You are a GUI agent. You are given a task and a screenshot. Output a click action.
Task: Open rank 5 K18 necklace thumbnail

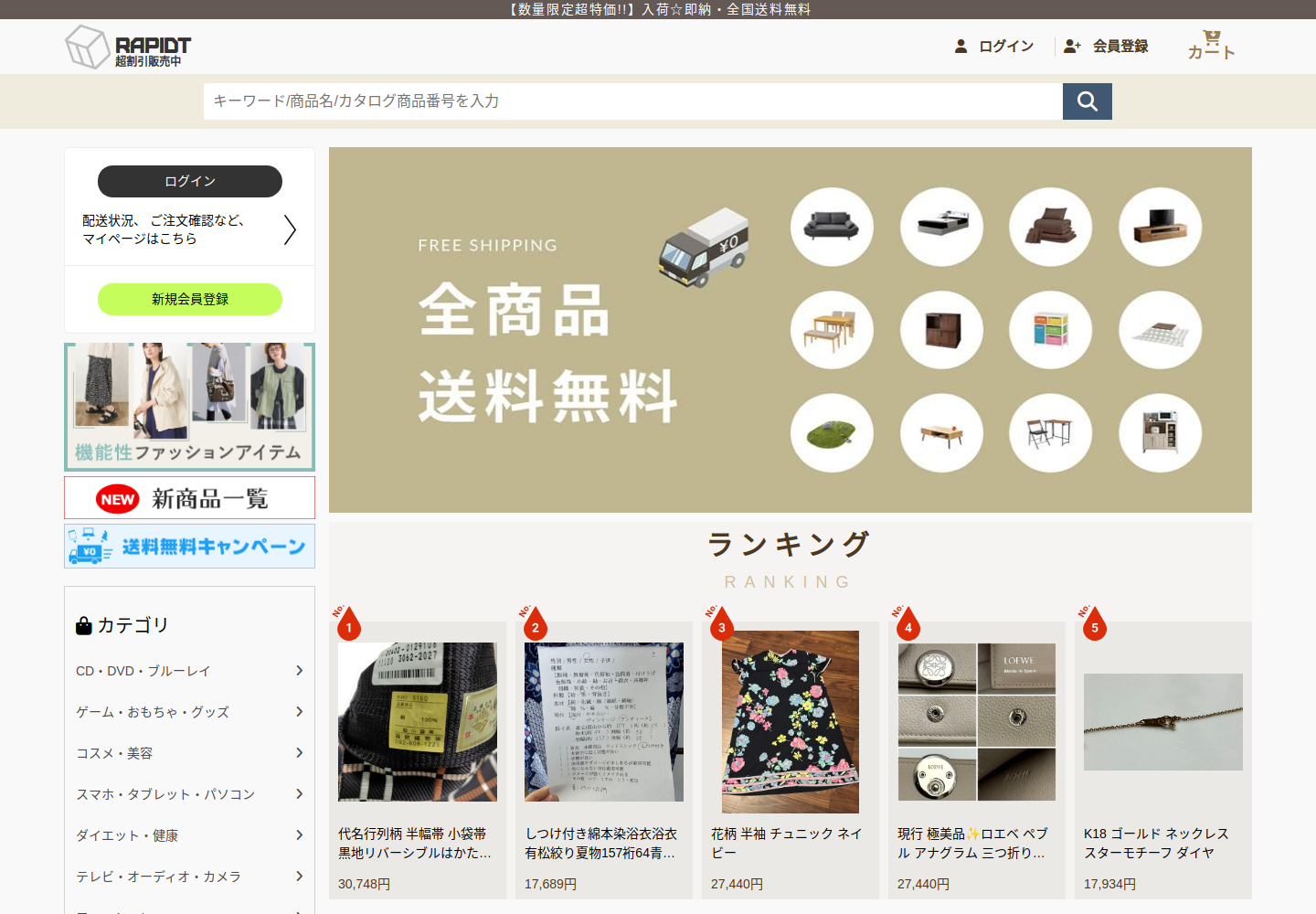click(1163, 722)
